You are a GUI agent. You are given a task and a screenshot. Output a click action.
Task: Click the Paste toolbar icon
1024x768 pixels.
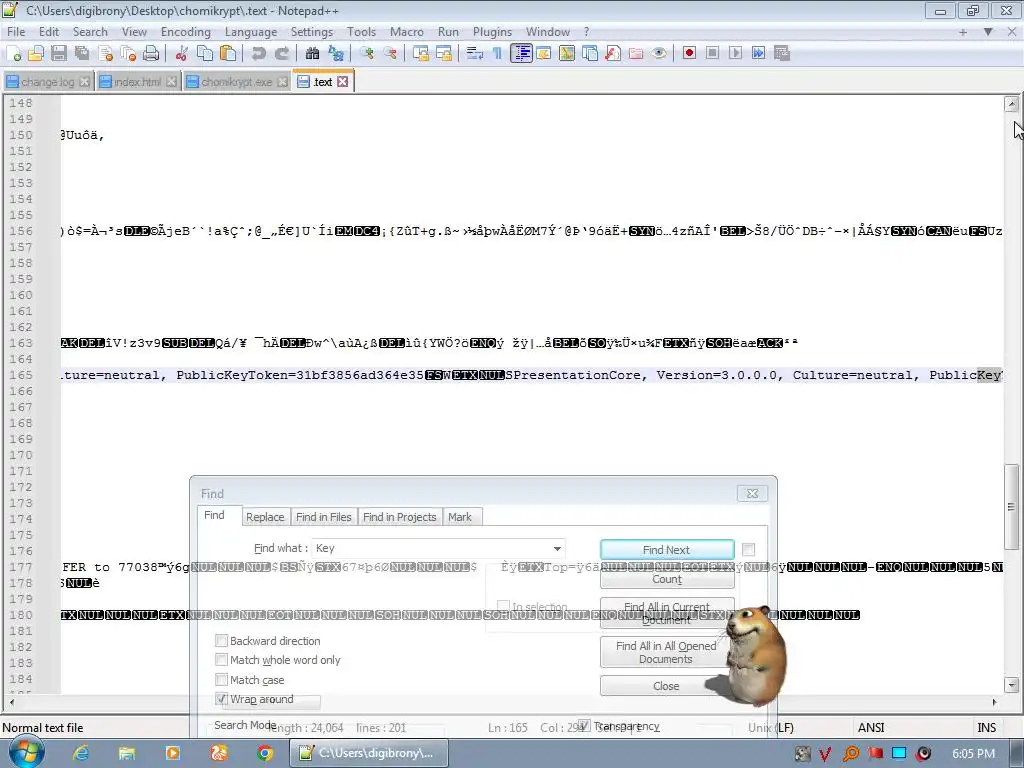228,54
